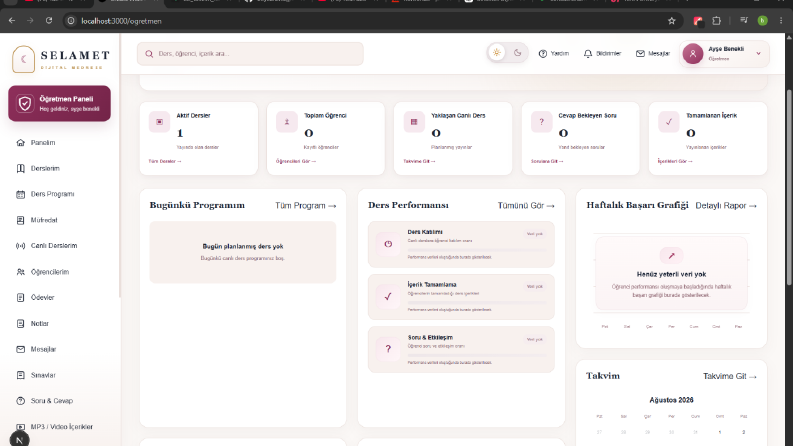Open the Detaylı Rapor link
Screen dimensions: 793x446
(x=726, y=206)
